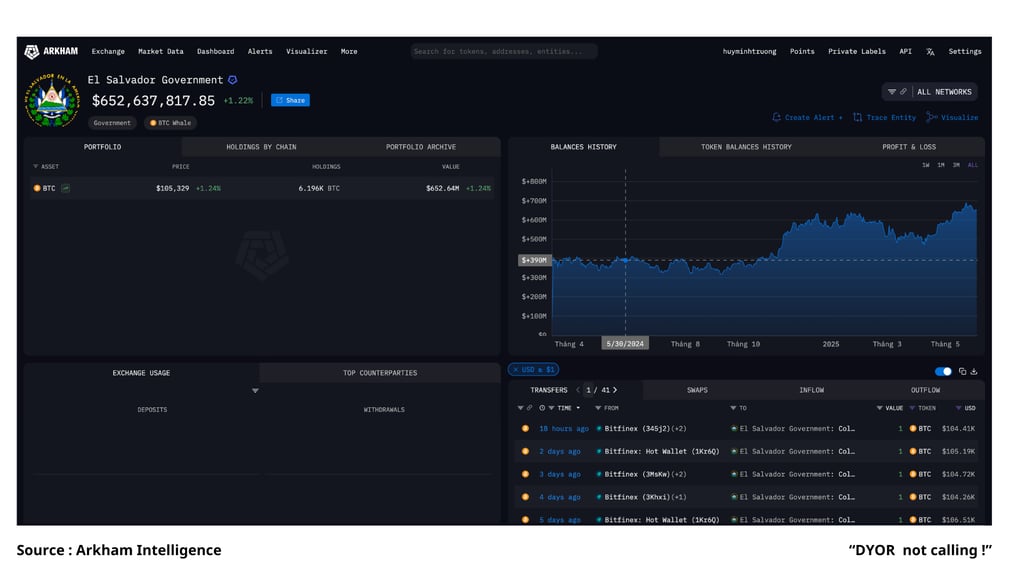Click the copy icon above transfers table

(962, 371)
